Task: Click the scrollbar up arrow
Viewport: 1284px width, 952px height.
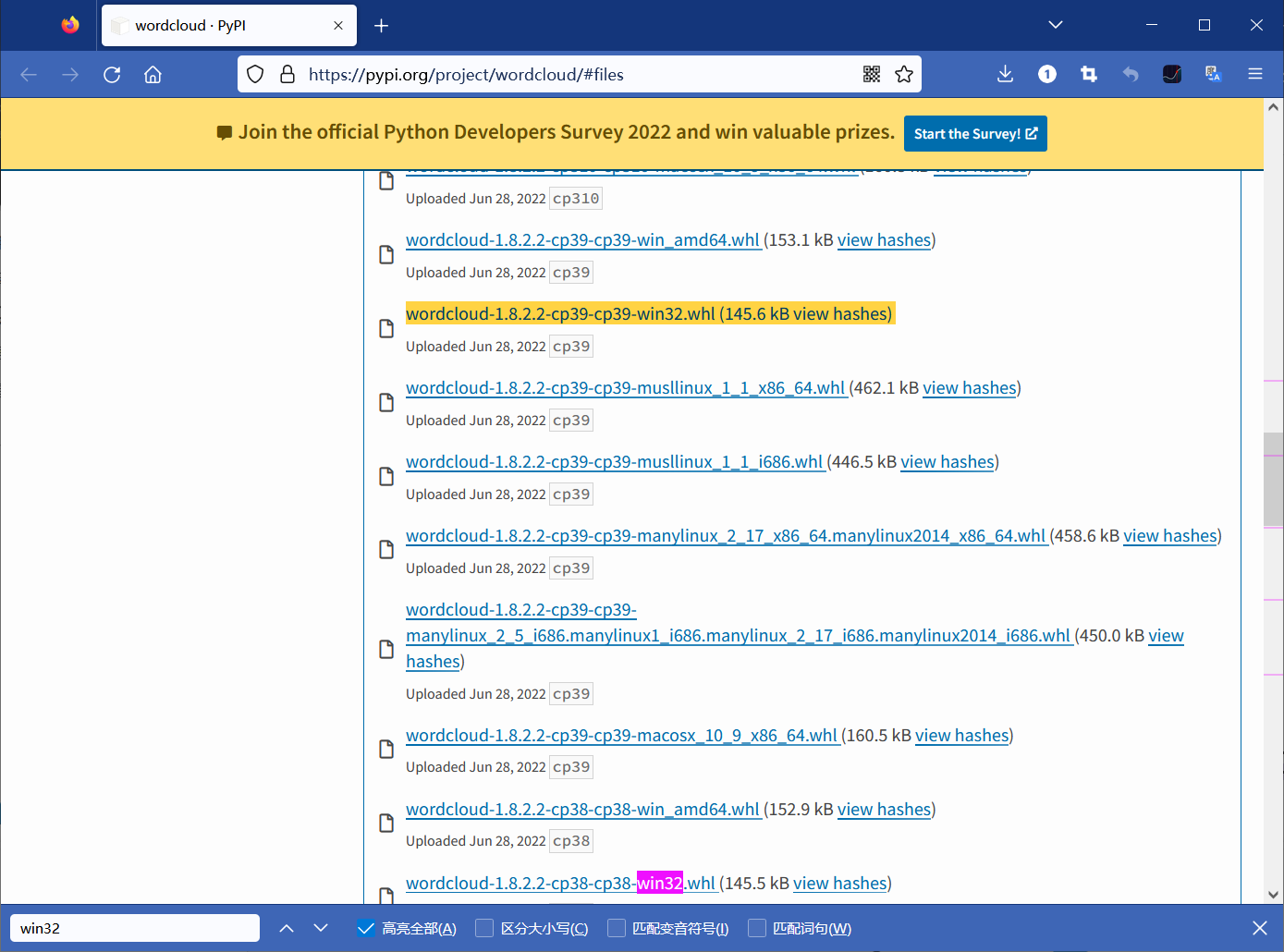Action: (x=1274, y=107)
